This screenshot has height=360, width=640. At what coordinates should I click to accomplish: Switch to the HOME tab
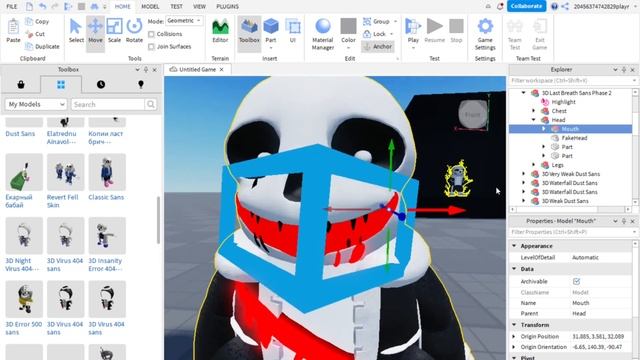(122, 7)
